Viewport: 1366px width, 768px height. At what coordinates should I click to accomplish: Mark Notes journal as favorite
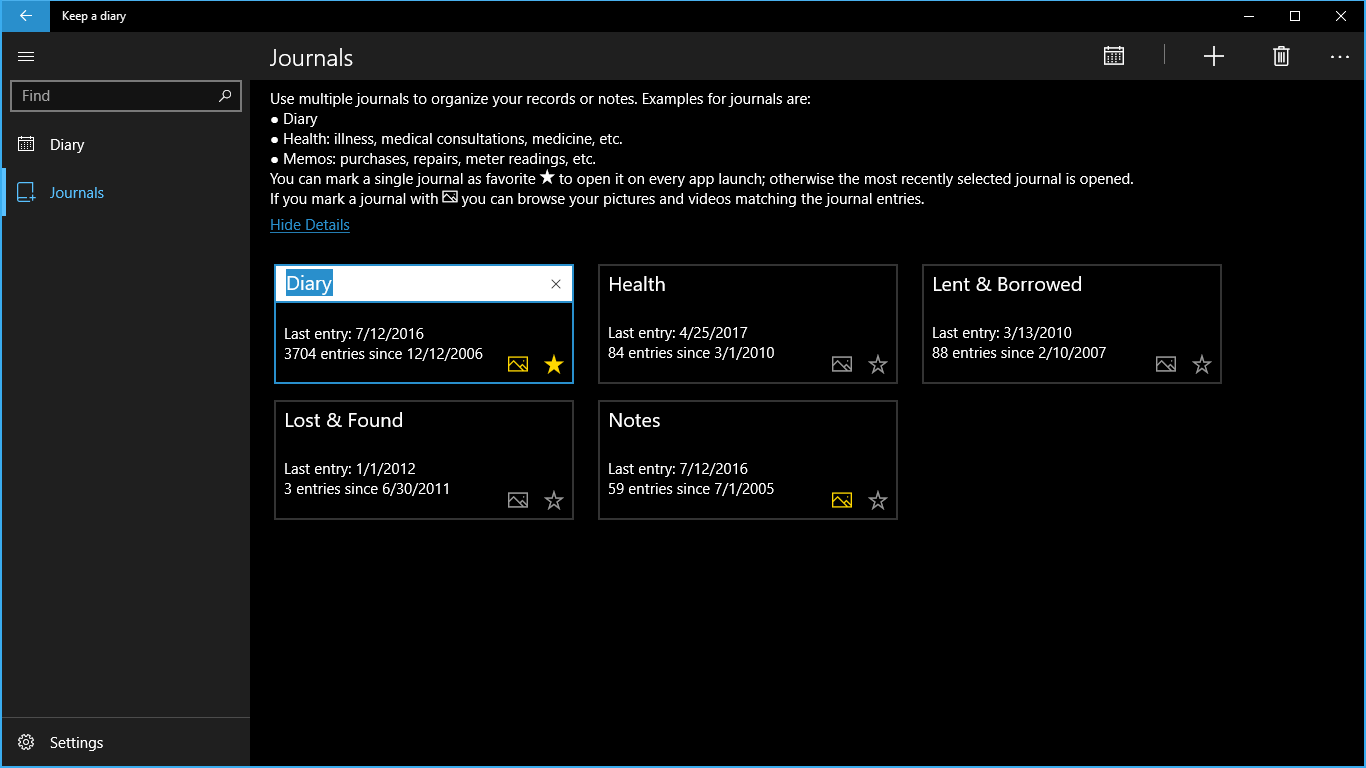point(878,500)
